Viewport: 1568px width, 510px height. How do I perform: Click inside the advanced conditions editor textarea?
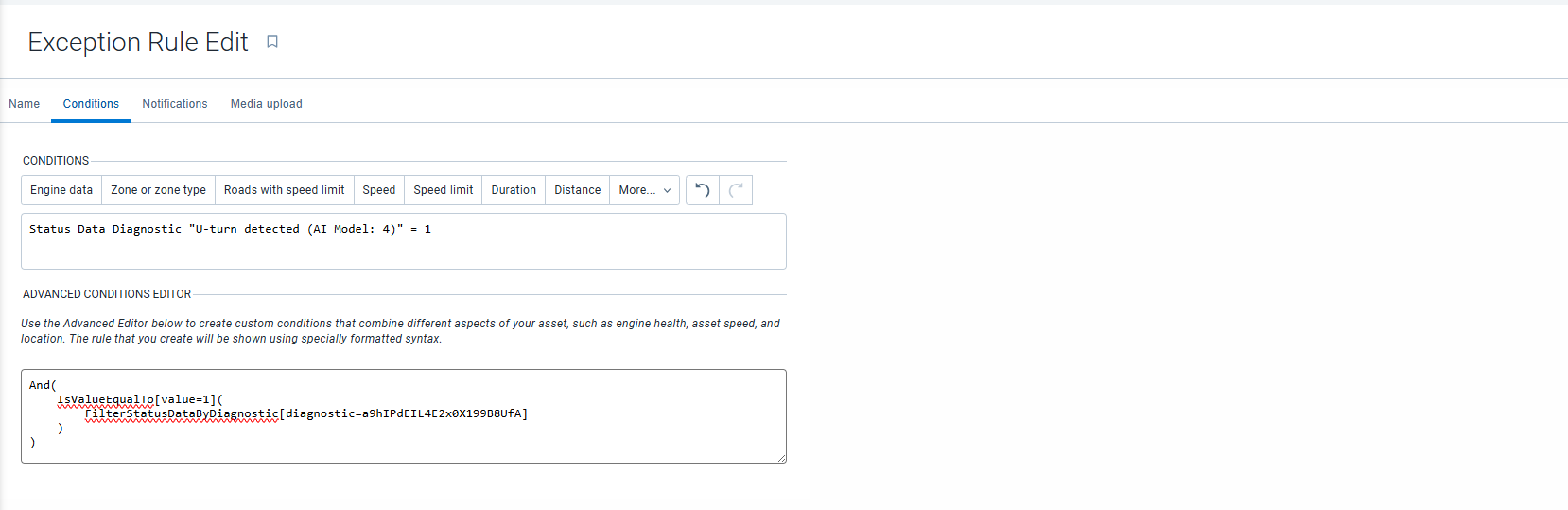click(404, 416)
